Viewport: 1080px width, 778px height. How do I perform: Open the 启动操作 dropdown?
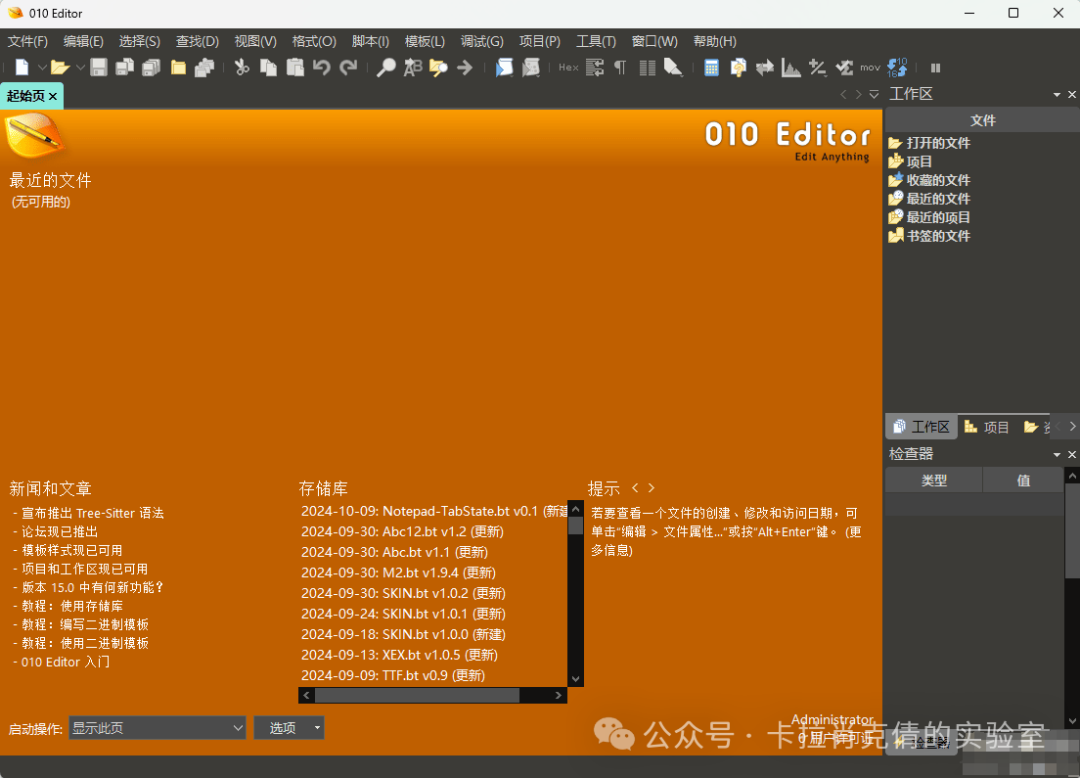click(x=237, y=728)
